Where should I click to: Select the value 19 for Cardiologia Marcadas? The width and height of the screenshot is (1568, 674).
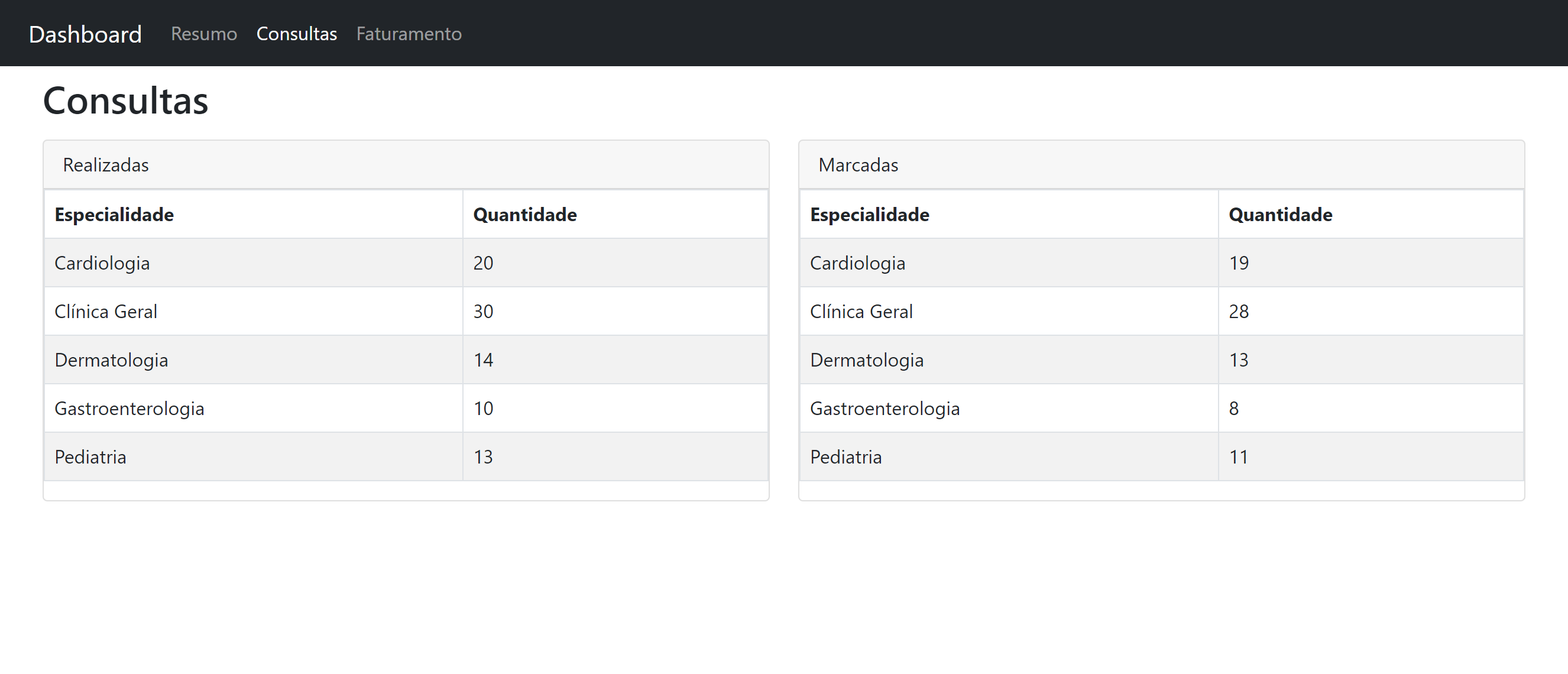click(1238, 263)
